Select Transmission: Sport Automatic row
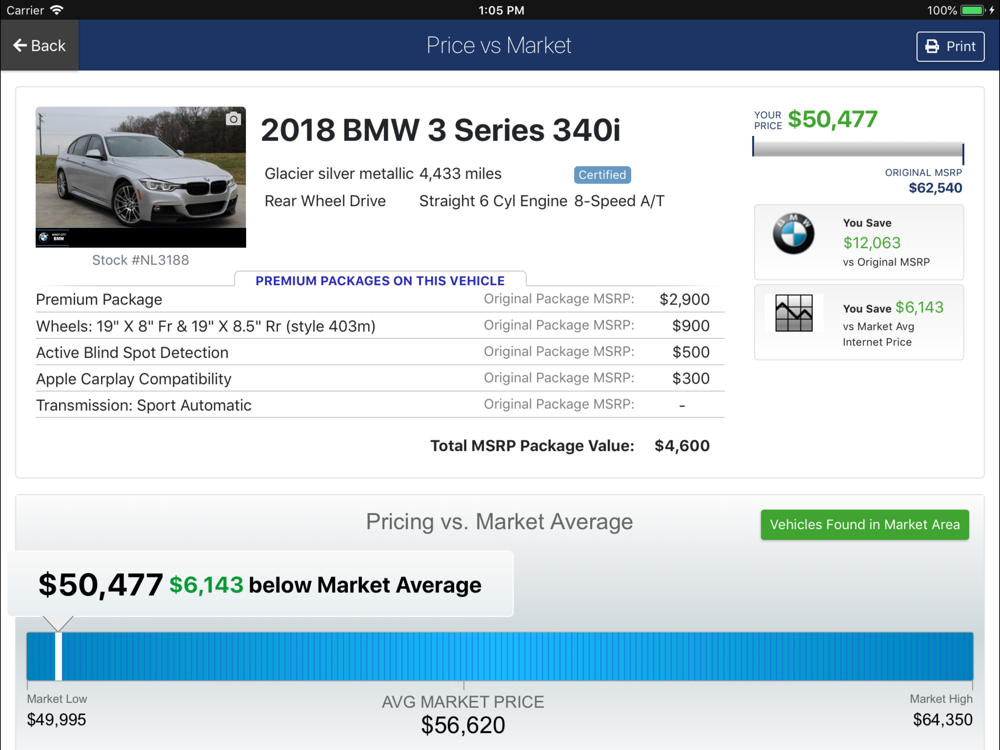1000x750 pixels. click(380, 405)
